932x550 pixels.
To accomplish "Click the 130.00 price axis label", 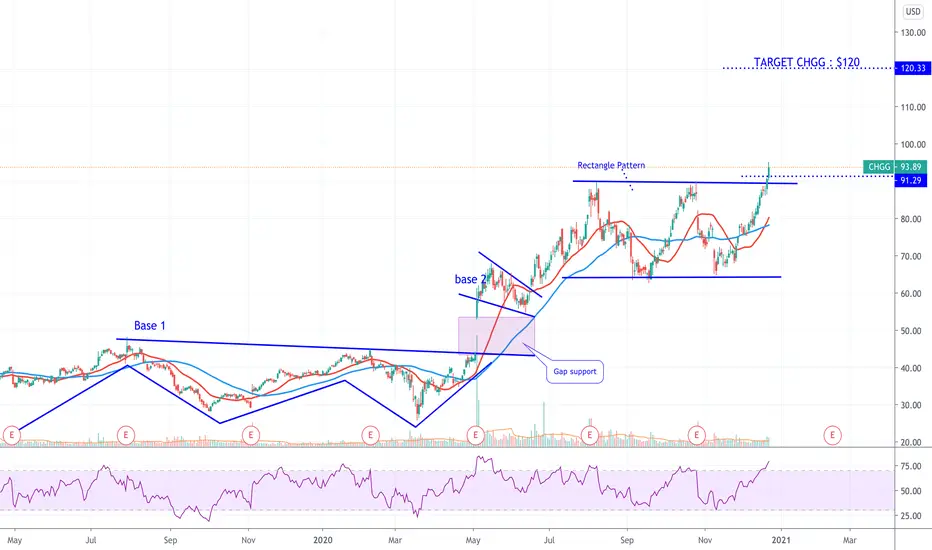I will click(x=913, y=33).
